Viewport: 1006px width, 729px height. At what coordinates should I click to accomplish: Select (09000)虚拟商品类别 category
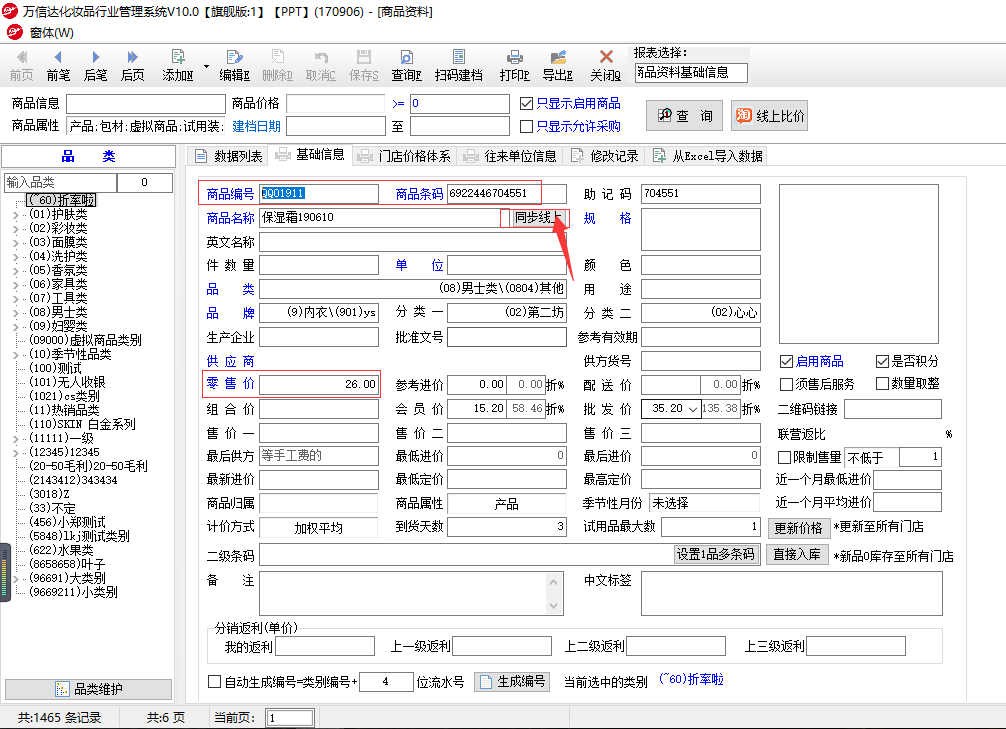85,340
